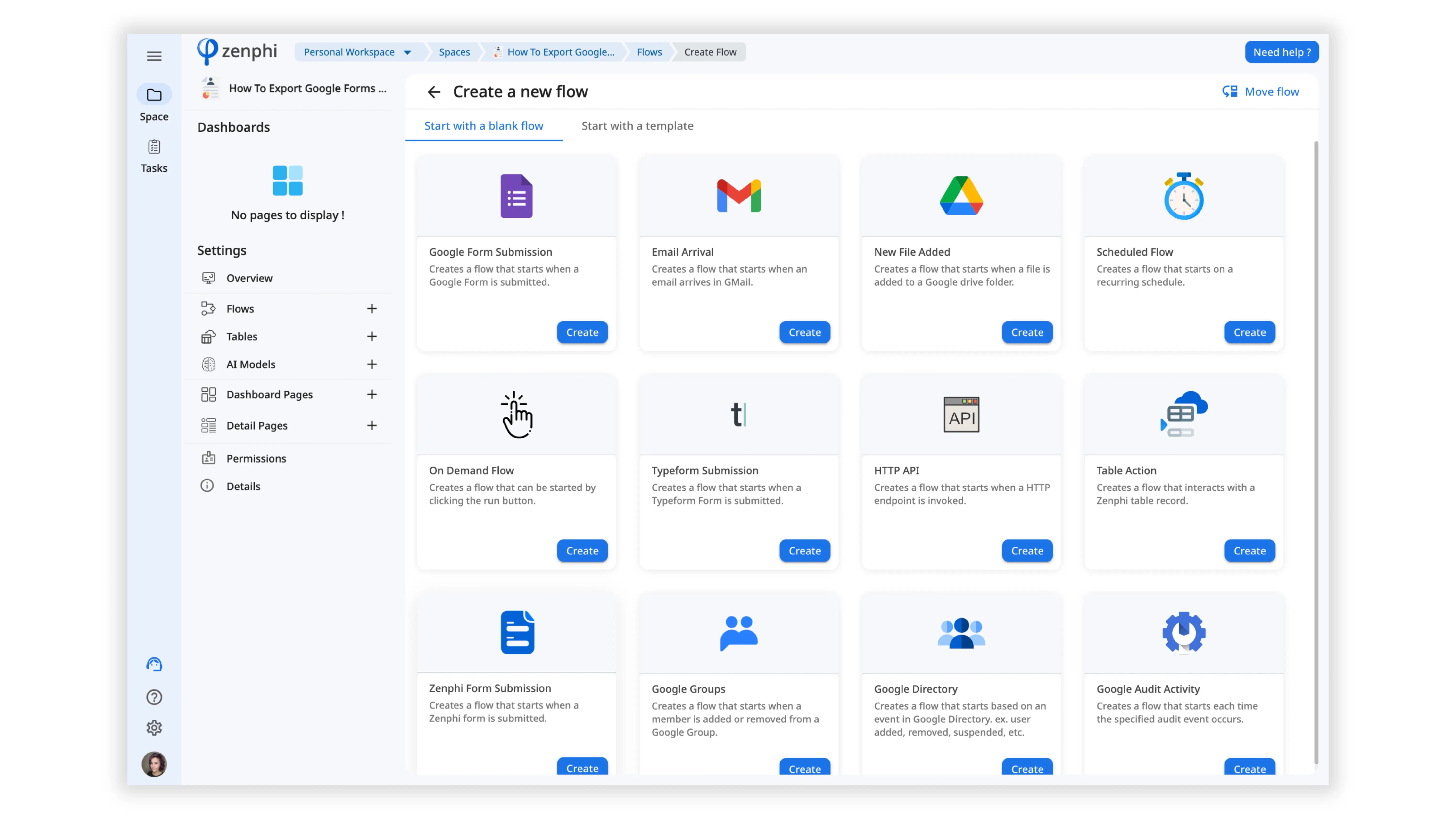Click the back arrow navigation icon
The width and height of the screenshot is (1456, 819).
click(x=433, y=91)
